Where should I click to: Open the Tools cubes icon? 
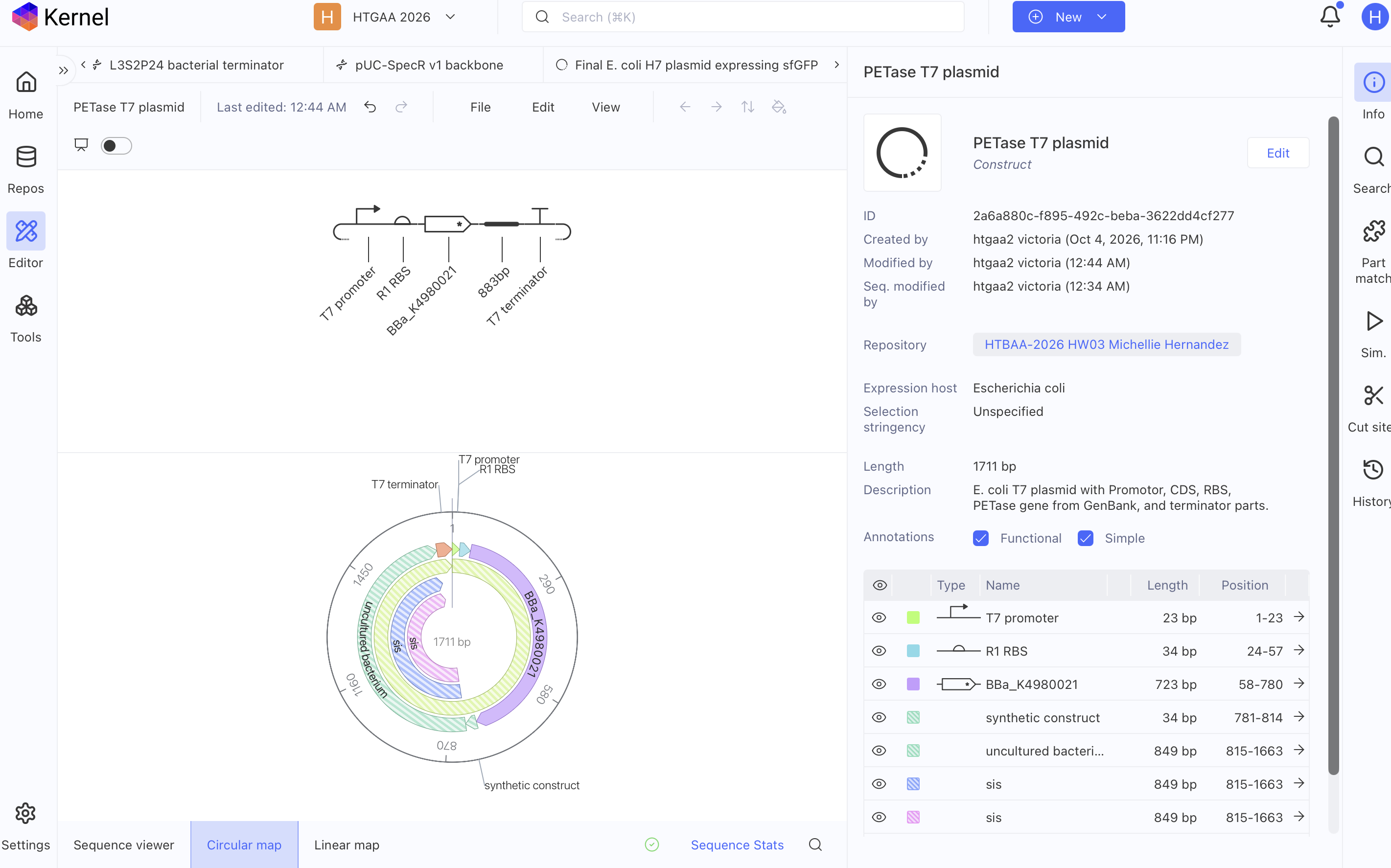coord(26,305)
